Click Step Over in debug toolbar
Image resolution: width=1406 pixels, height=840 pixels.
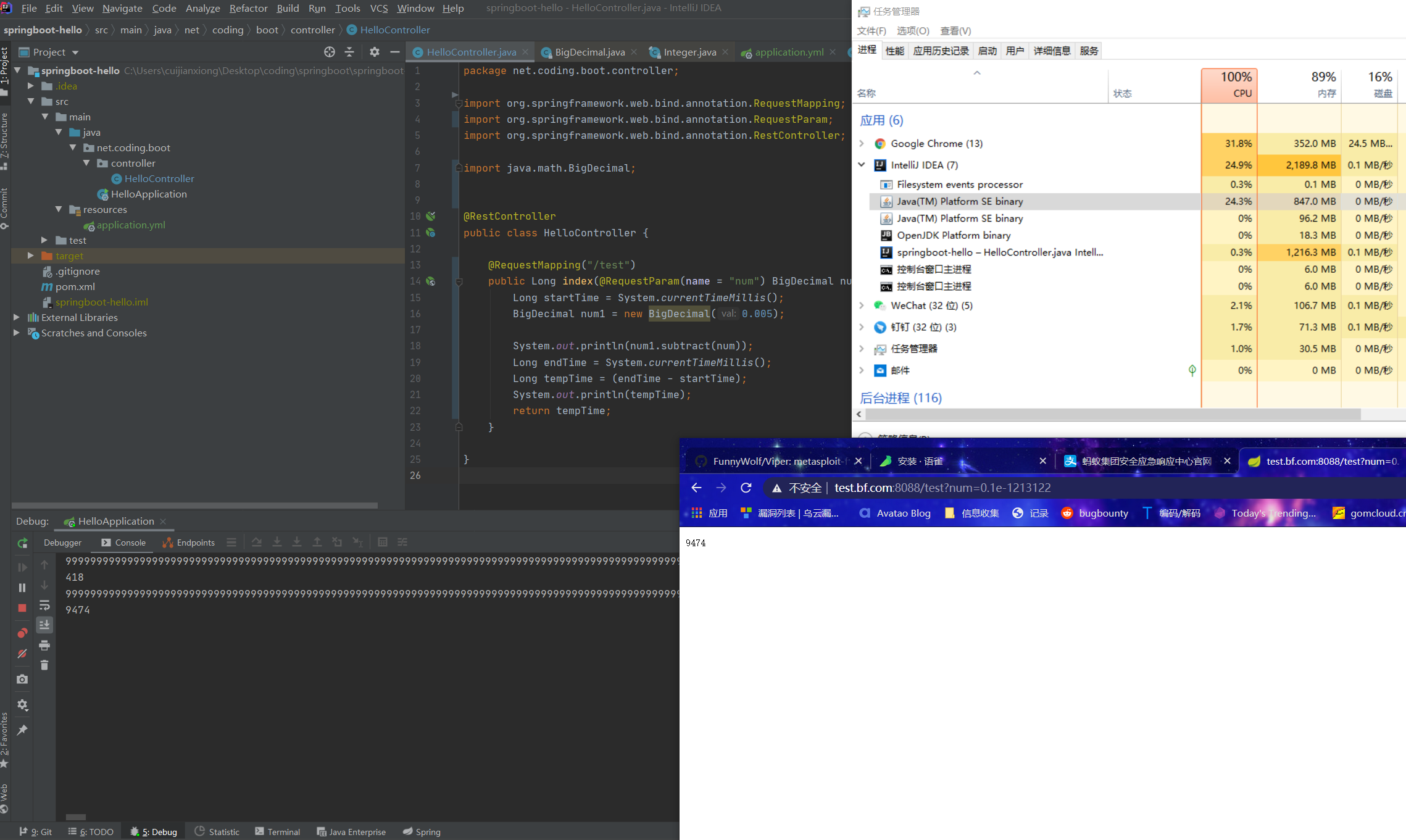click(257, 542)
